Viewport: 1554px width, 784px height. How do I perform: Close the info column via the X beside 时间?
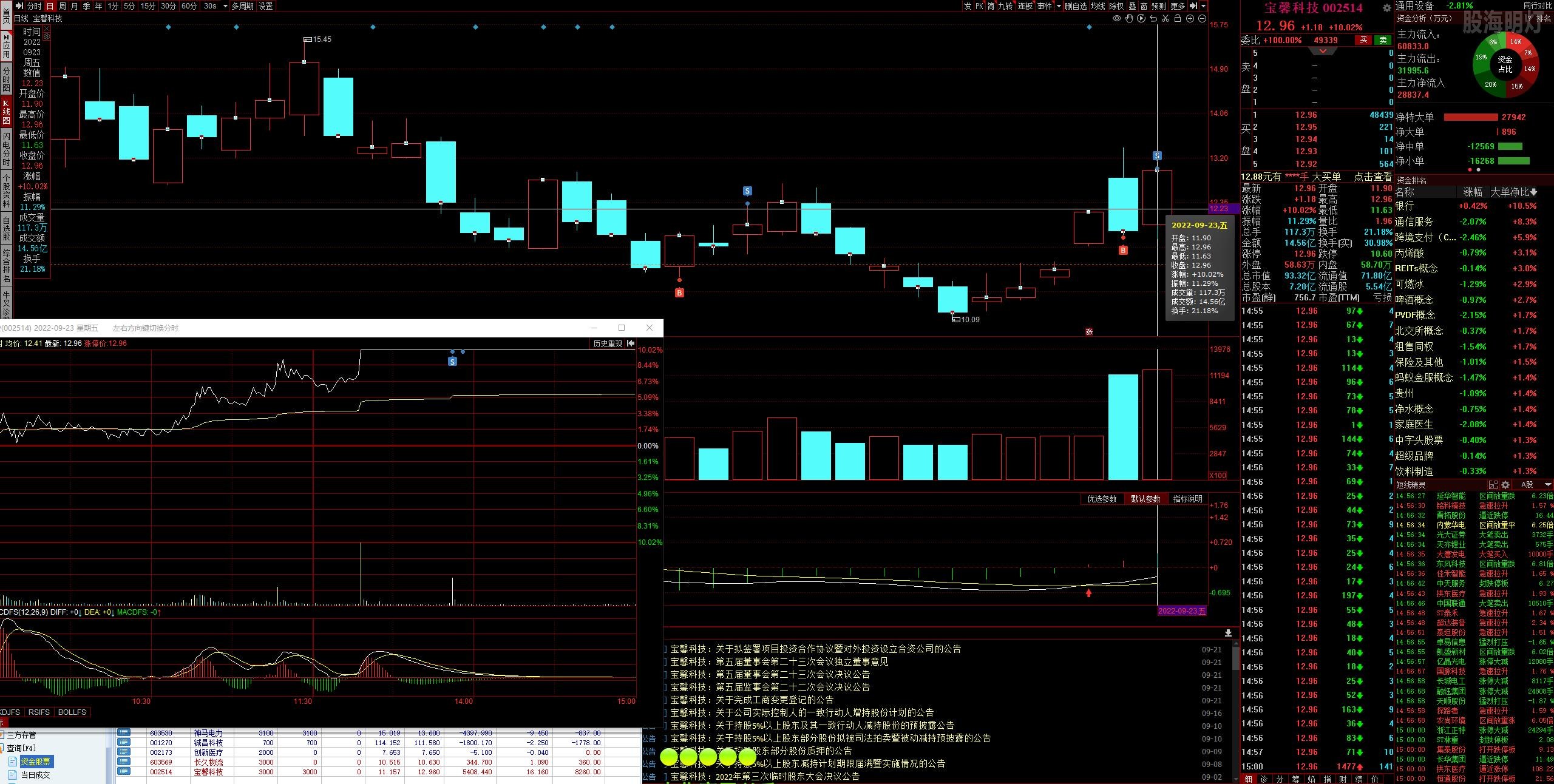point(47,28)
